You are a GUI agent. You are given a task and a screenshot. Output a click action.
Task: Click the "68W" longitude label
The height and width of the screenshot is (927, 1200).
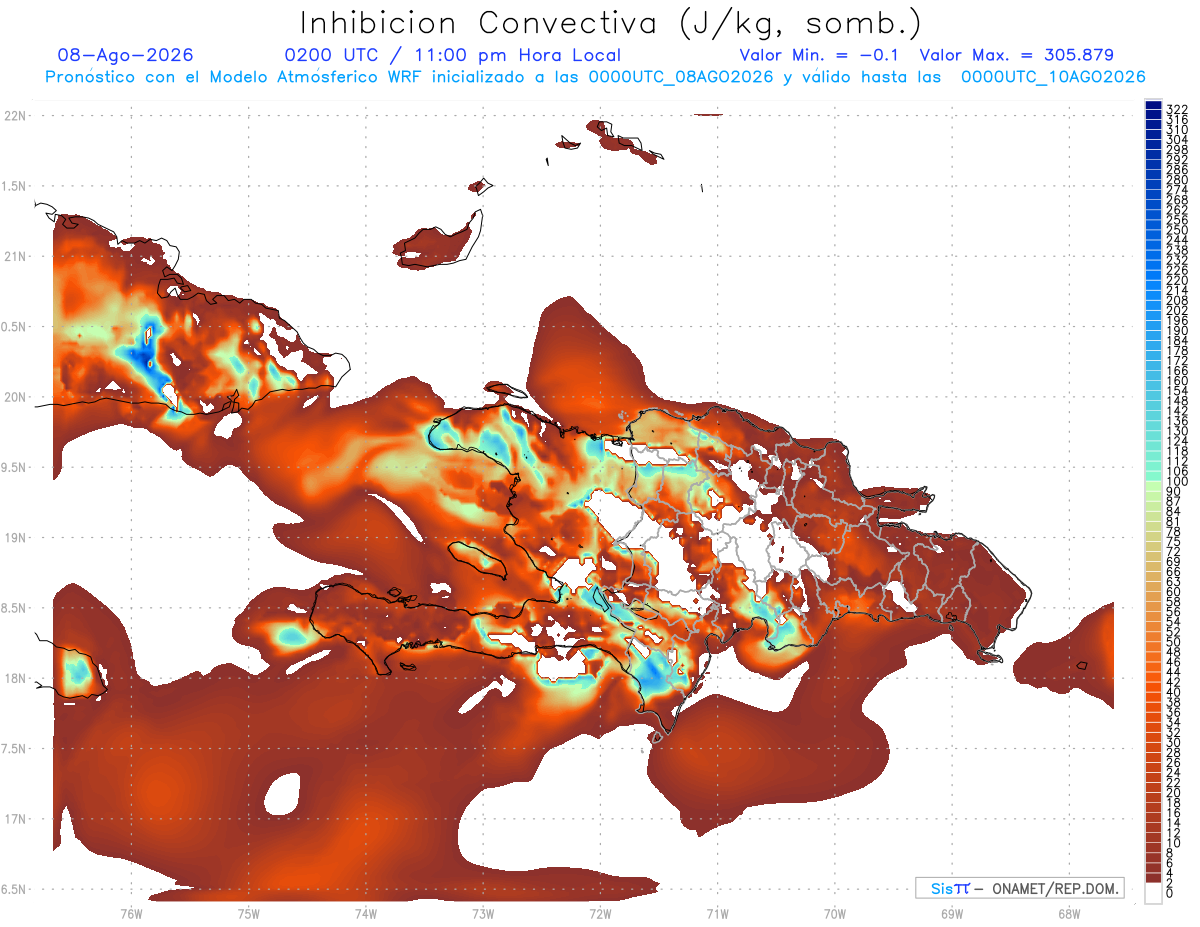(1068, 913)
